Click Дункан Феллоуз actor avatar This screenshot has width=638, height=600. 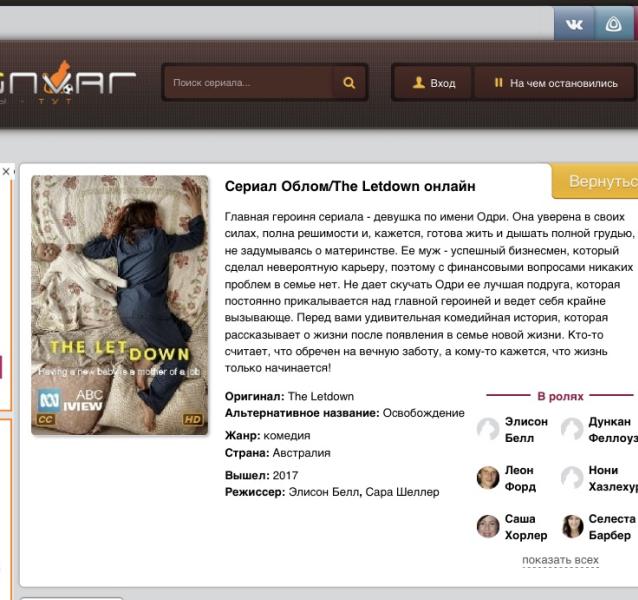[x=572, y=429]
